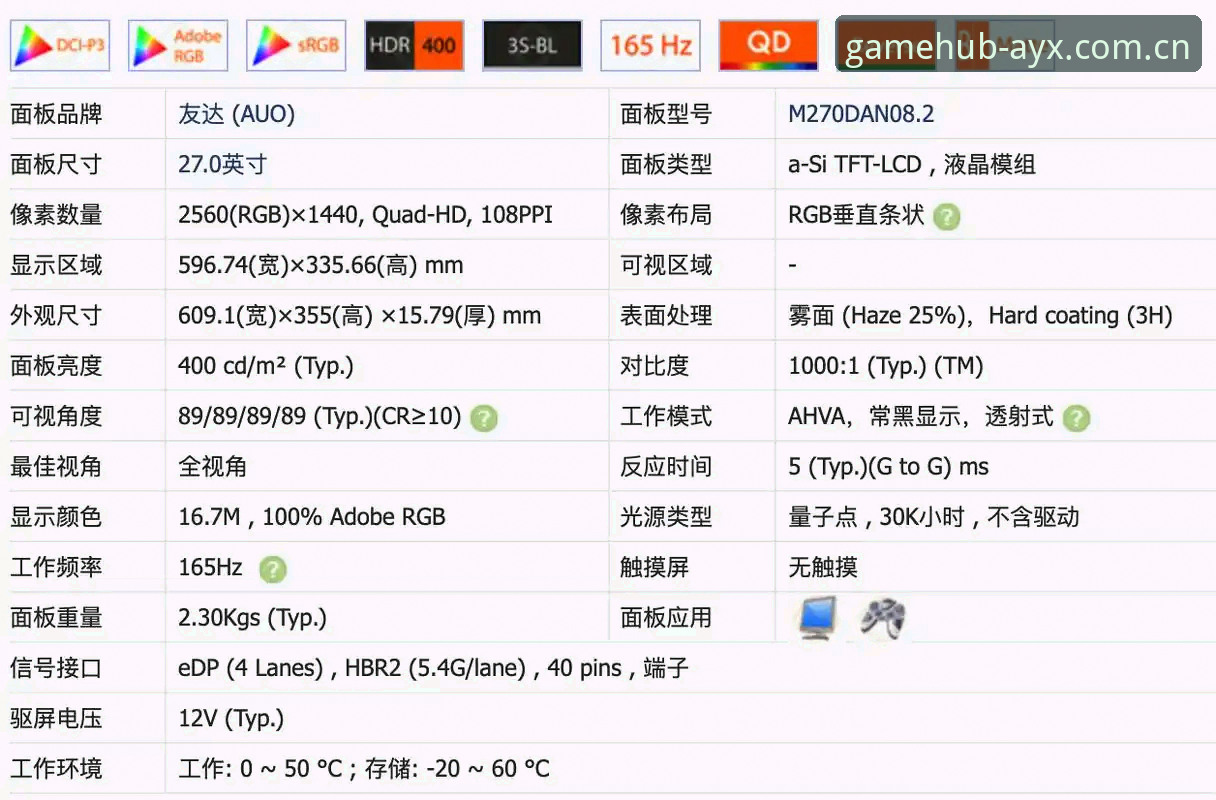Click the DCI-P3 color gamut badge
Image resolution: width=1216 pixels, height=800 pixels.
point(60,46)
